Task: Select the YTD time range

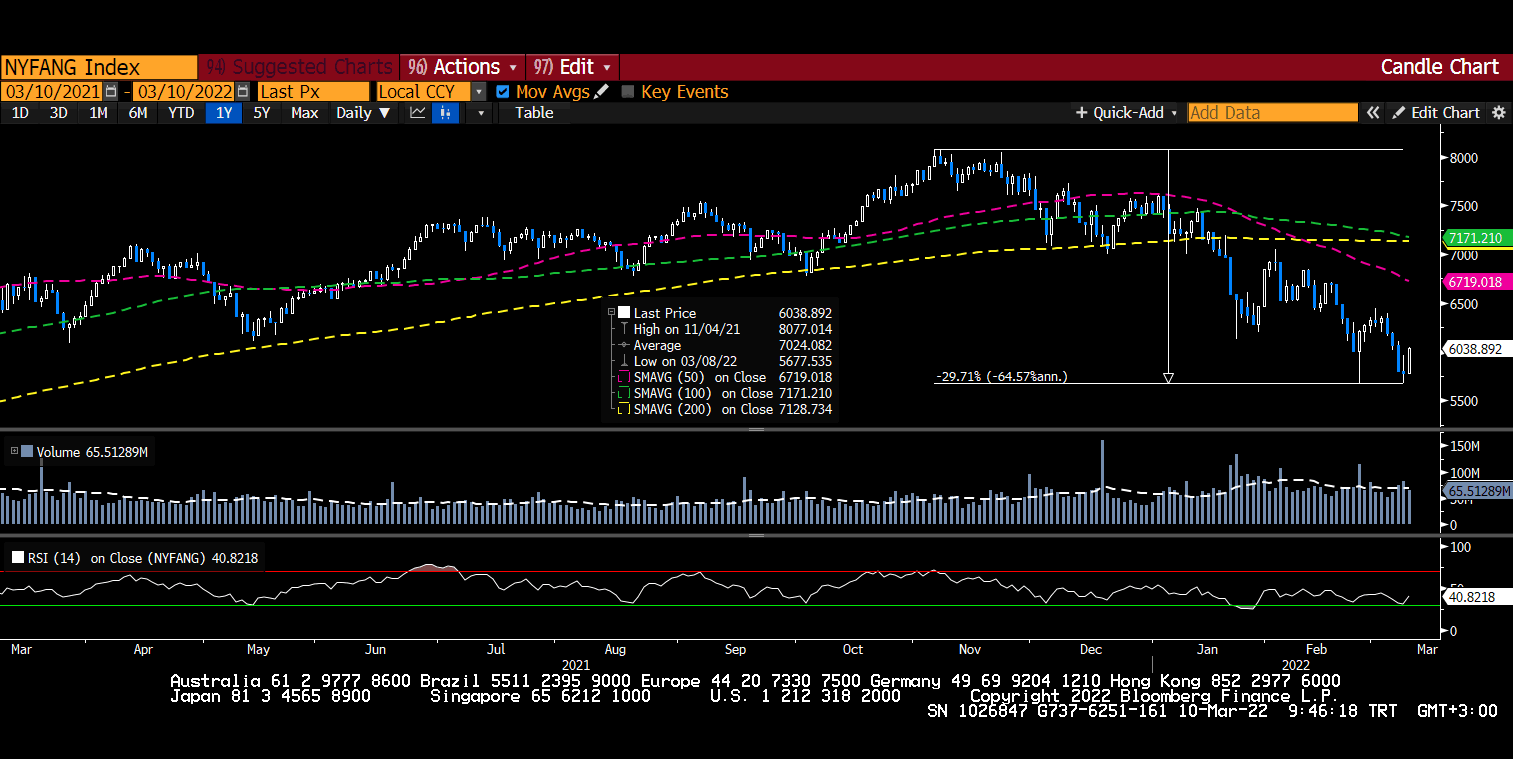Action: coord(181,113)
